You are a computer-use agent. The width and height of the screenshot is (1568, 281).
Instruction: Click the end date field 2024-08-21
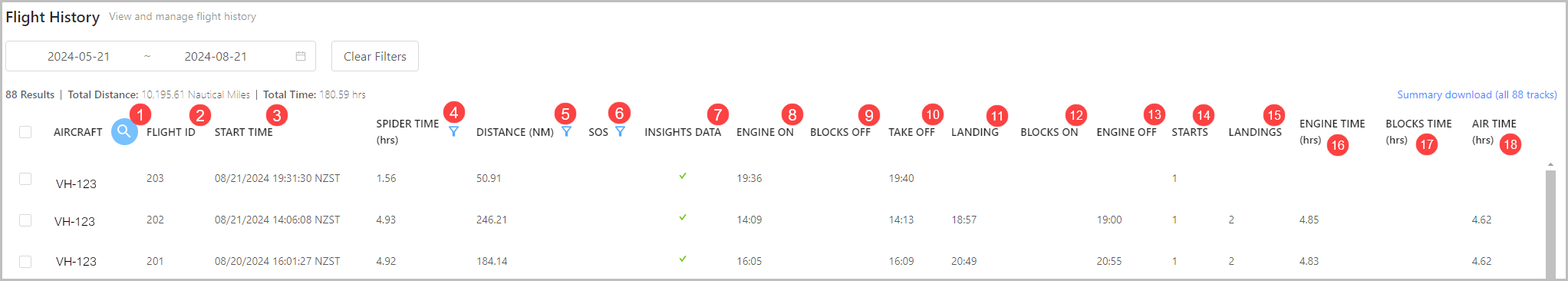click(216, 56)
